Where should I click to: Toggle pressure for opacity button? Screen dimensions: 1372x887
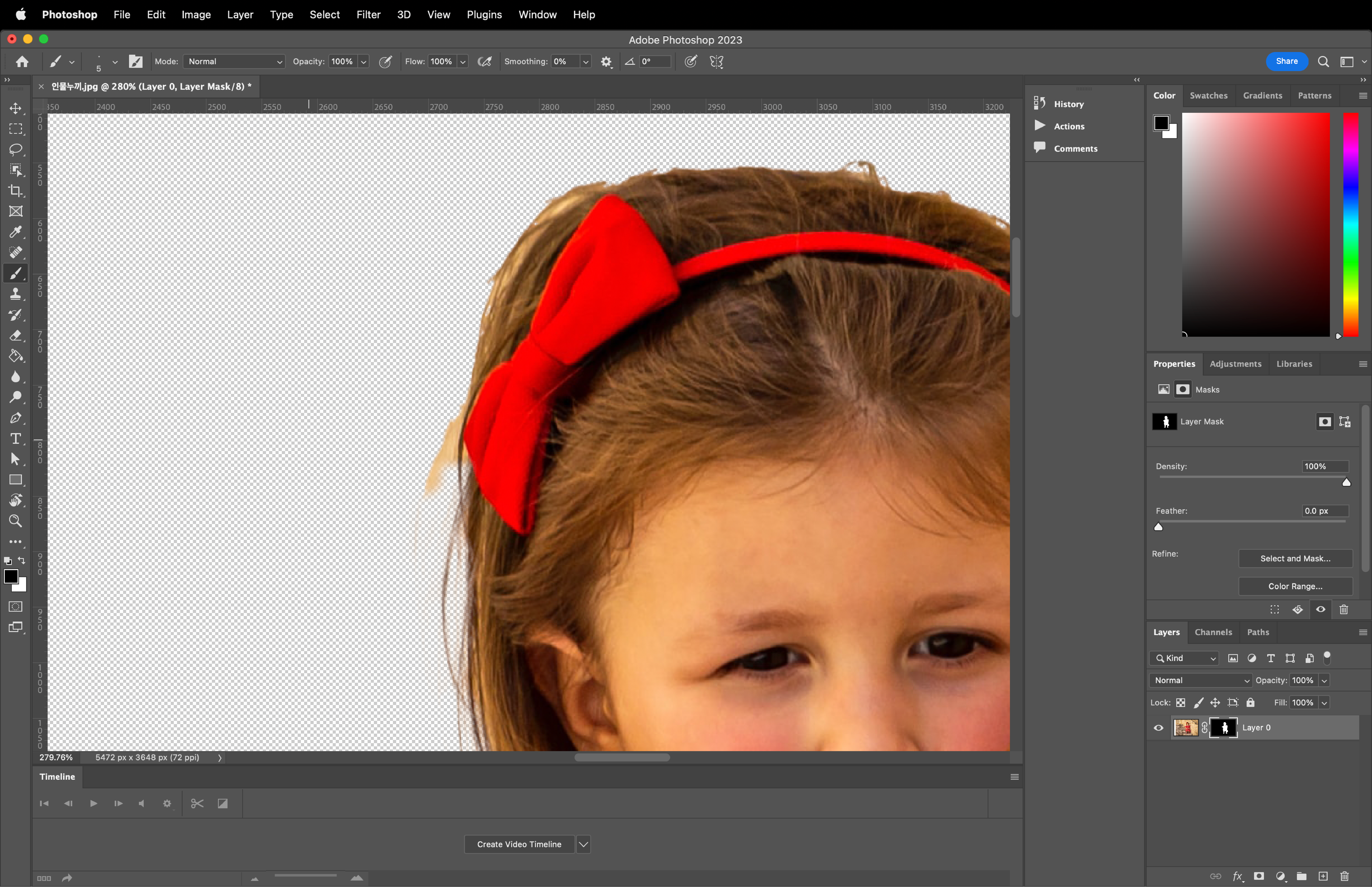tap(385, 62)
